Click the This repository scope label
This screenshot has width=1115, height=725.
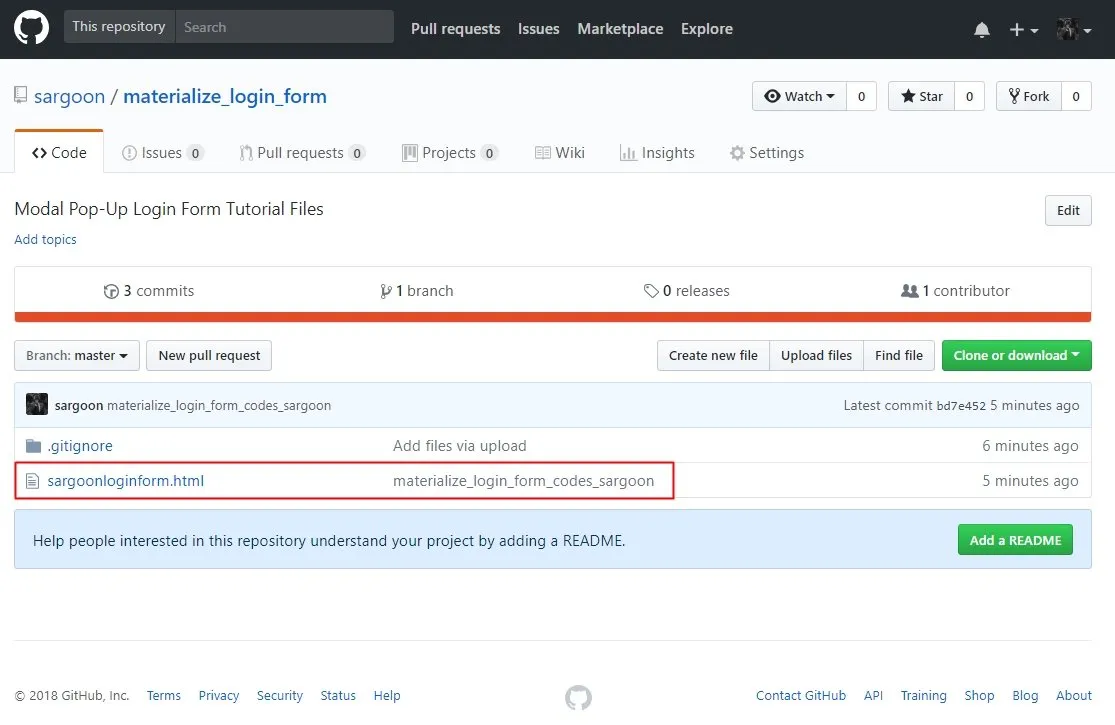[x=119, y=26]
